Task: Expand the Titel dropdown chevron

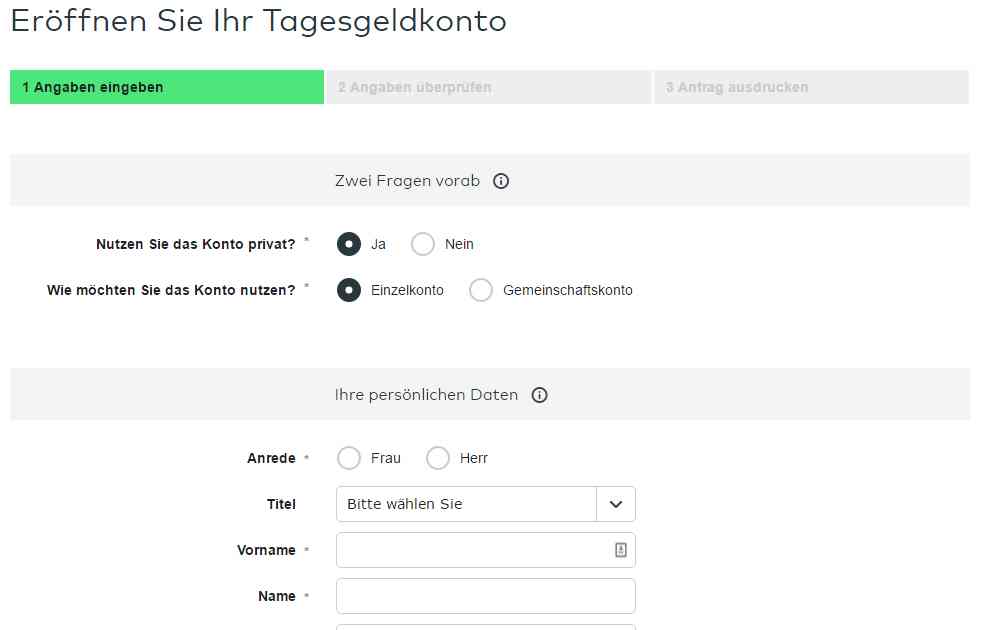Action: point(616,504)
